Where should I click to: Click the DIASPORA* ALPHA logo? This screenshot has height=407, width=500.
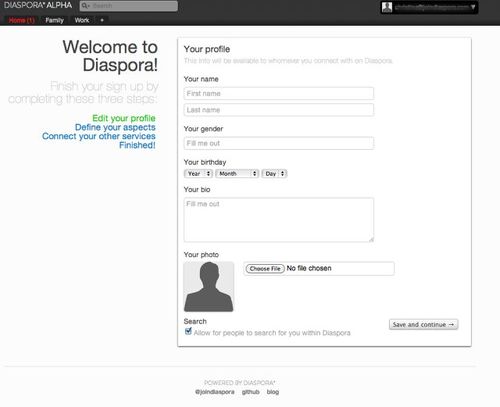pos(38,5)
